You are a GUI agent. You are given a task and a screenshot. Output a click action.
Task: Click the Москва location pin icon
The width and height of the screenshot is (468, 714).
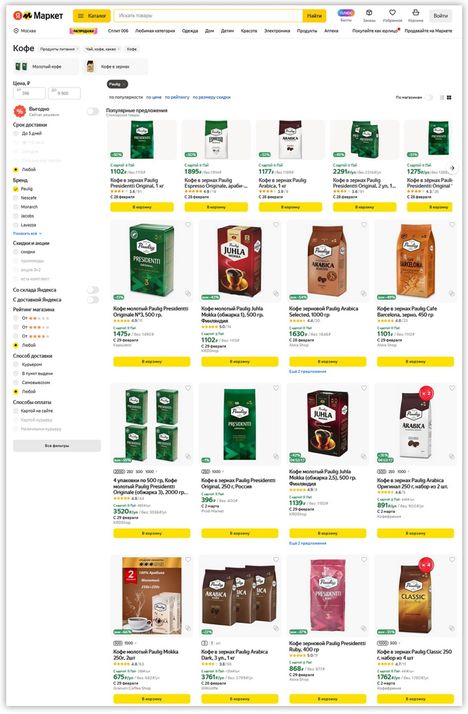(x=16, y=31)
